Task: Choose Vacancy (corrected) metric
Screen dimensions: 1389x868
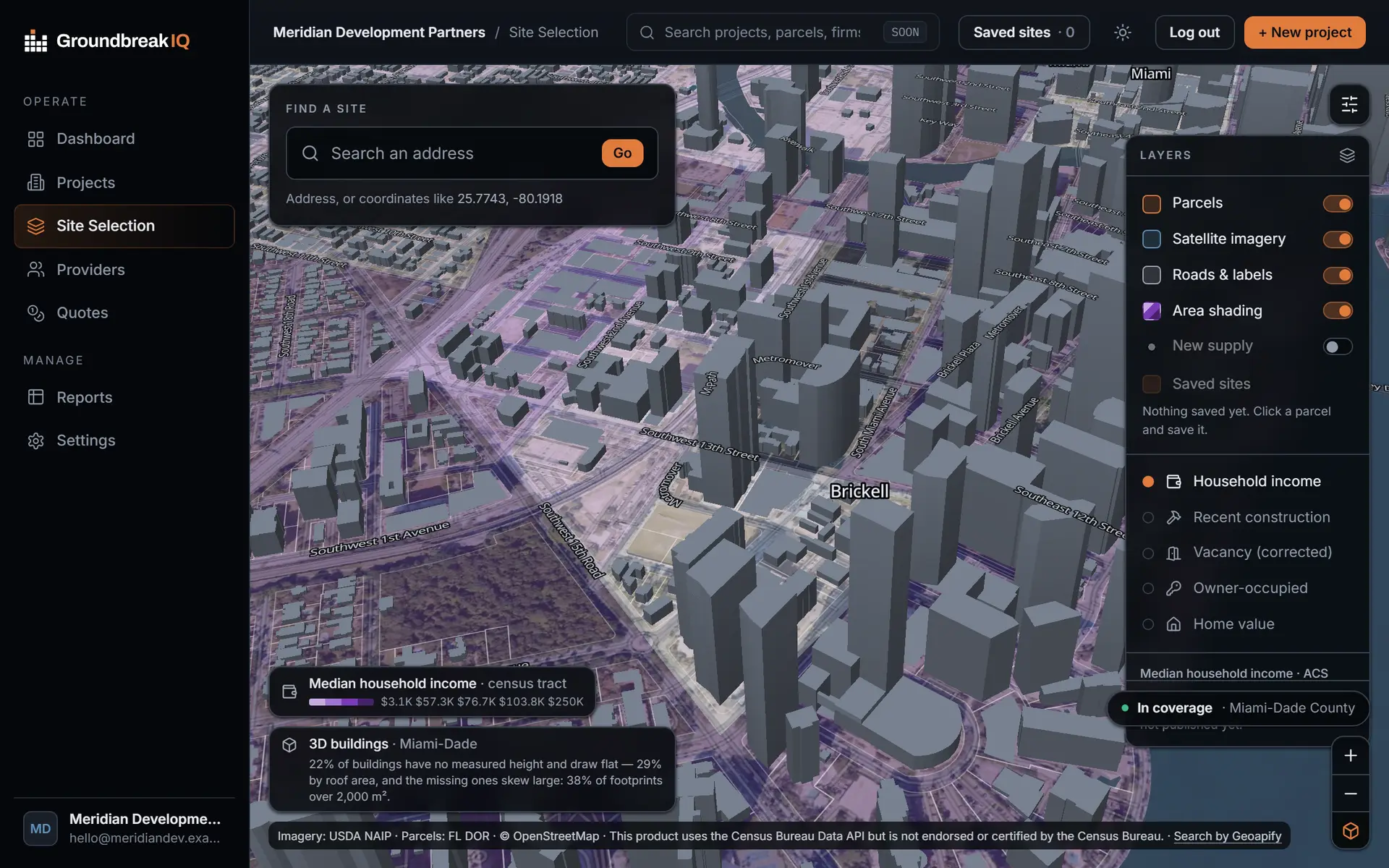Action: 1247,553
